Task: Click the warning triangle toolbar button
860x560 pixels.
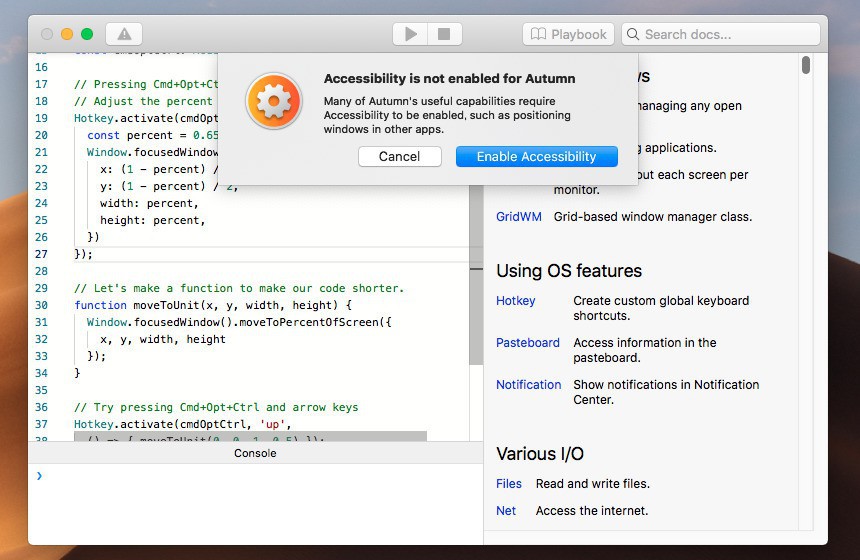Action: click(124, 34)
